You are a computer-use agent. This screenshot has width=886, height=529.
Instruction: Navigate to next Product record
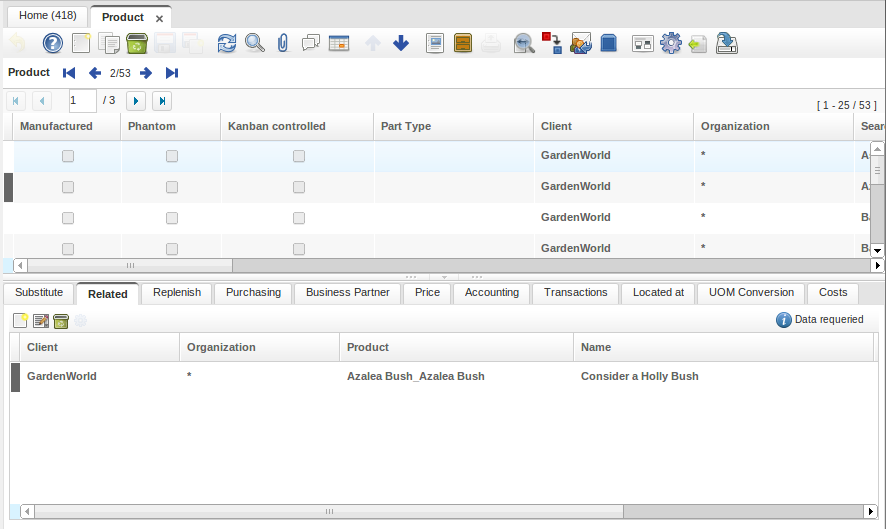(x=146, y=73)
